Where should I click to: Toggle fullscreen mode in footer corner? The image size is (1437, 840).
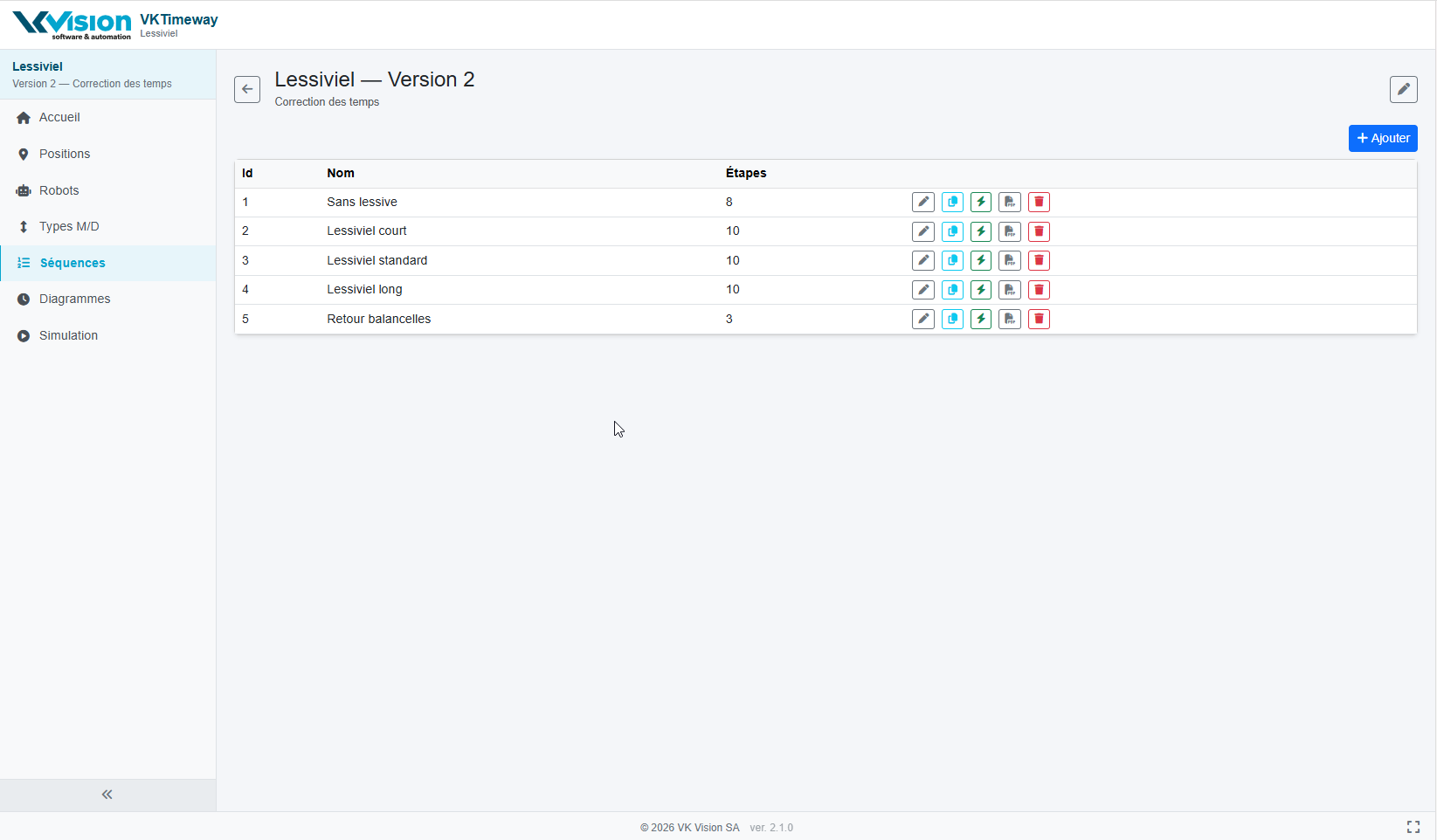[1413, 827]
